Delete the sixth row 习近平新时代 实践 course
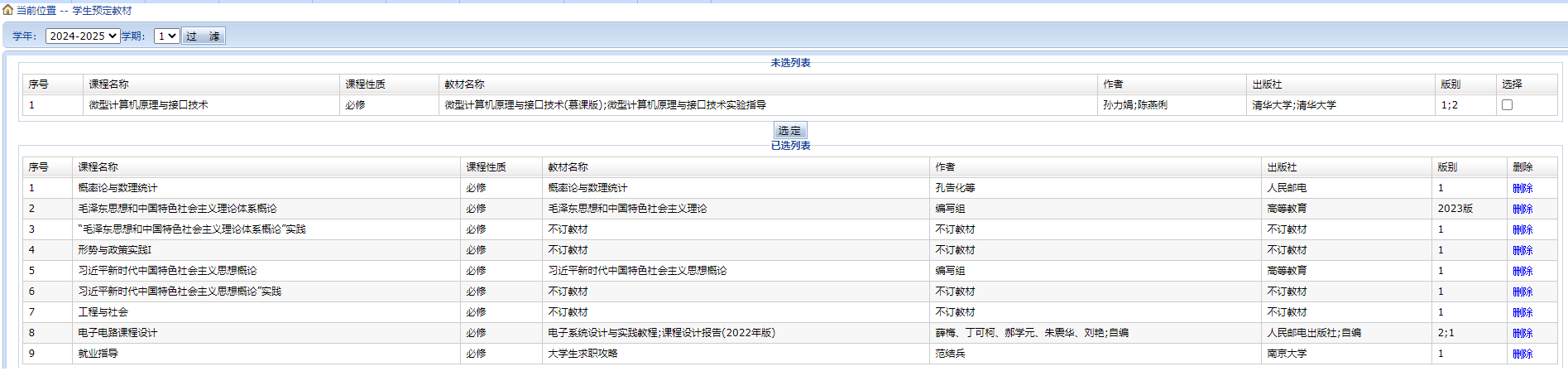This screenshot has width=1568, height=376. 1522,292
